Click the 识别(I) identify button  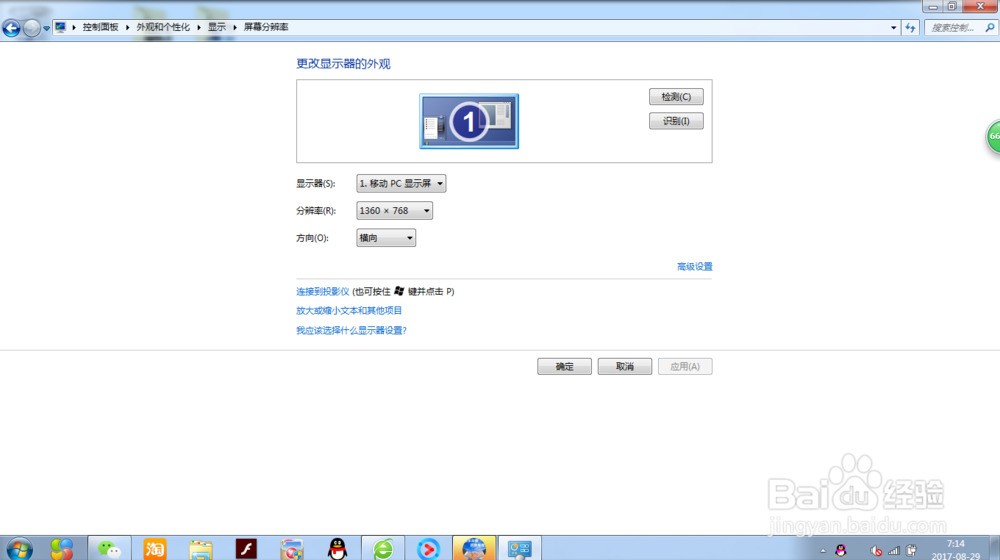[x=676, y=121]
